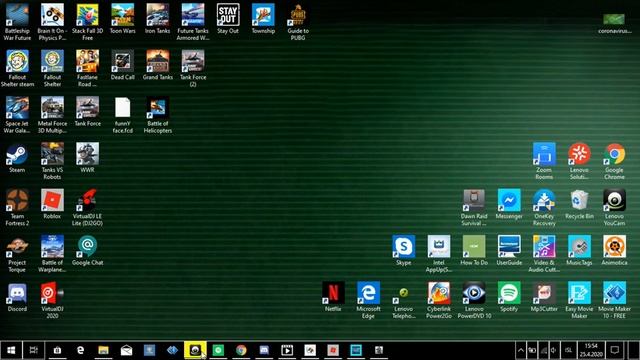The height and width of the screenshot is (360, 640).
Task: Launch the Roblox desktop shortcut
Action: [52, 204]
